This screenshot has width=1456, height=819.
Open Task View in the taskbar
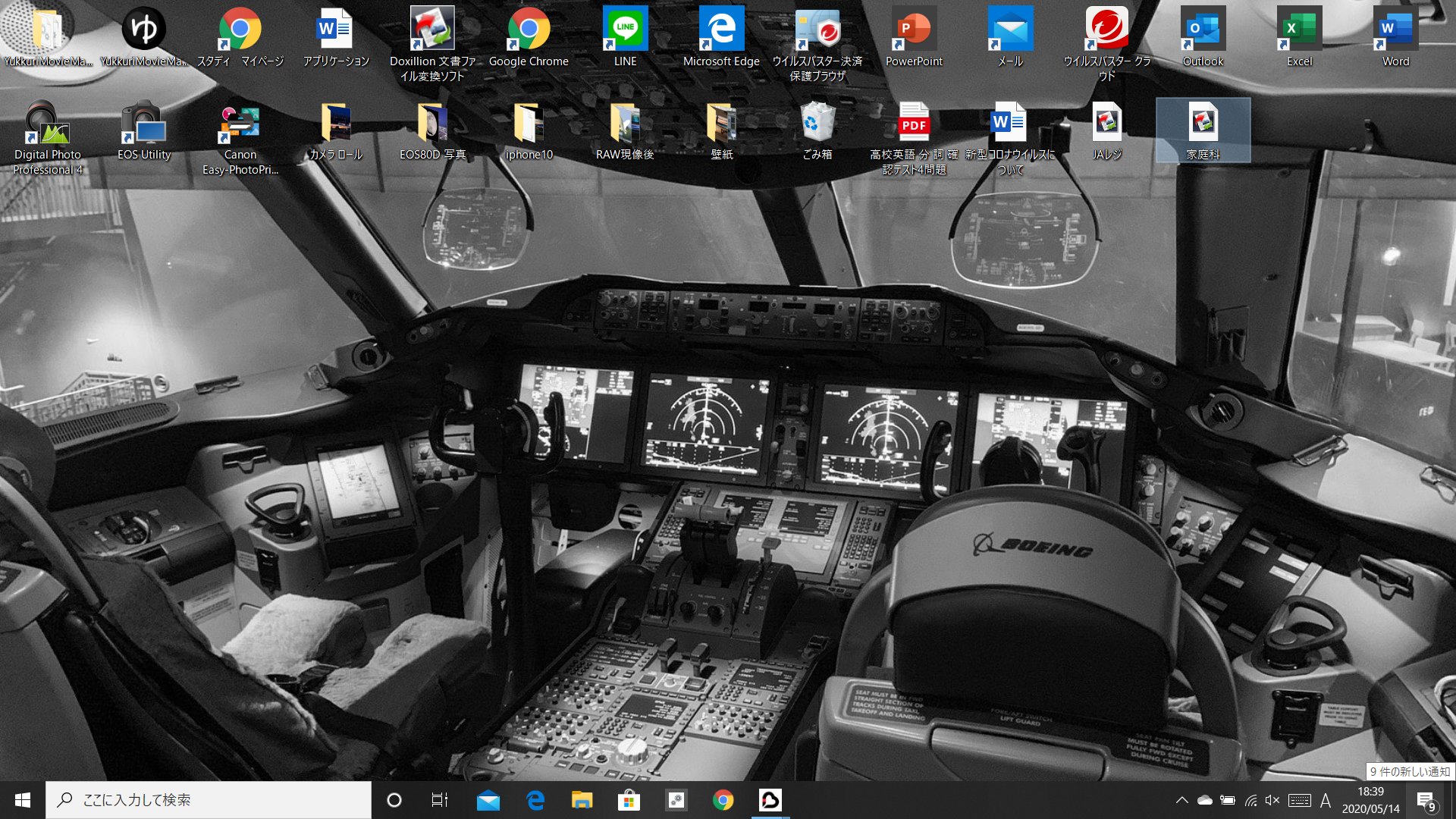(440, 800)
